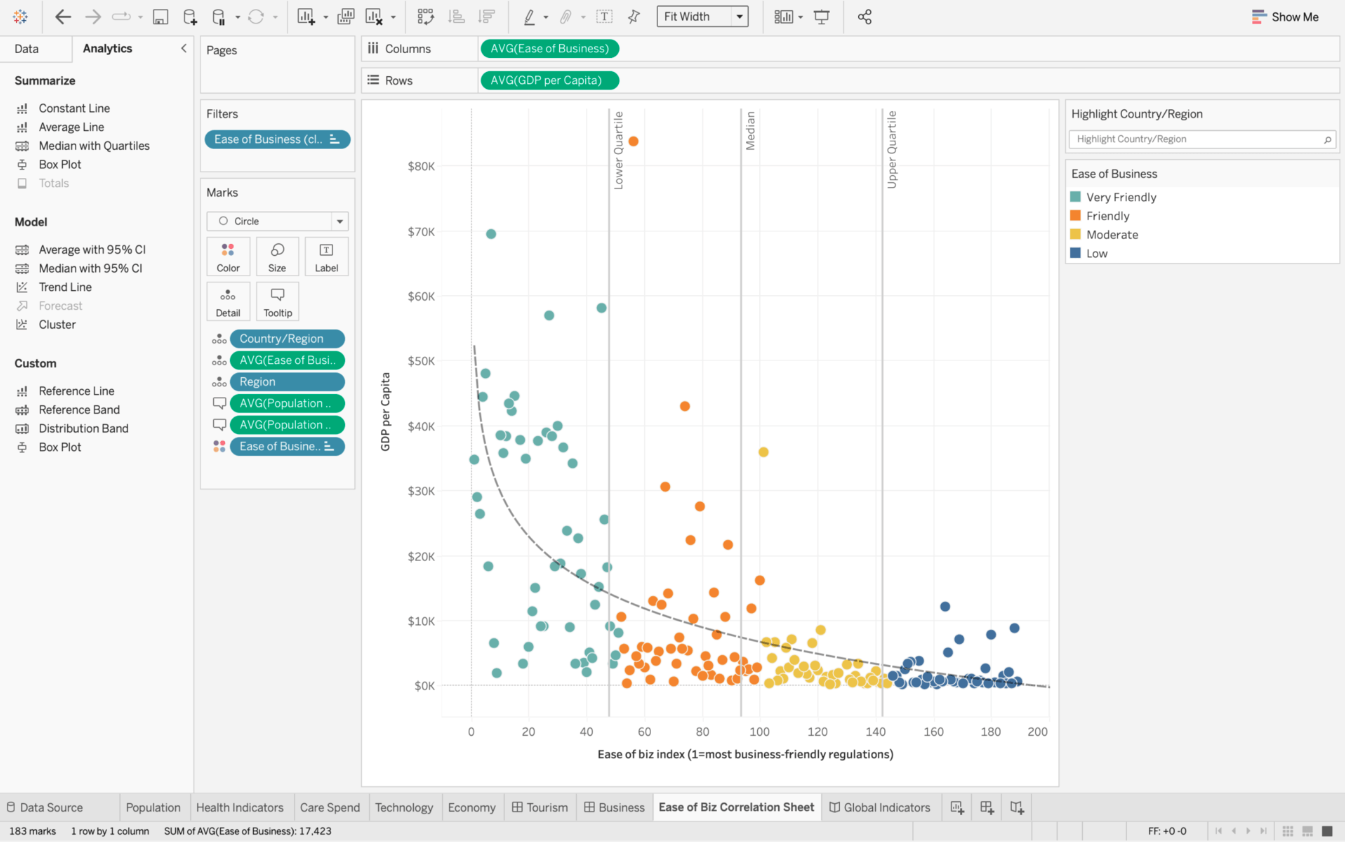Open the Economy sheet tab
The width and height of the screenshot is (1345, 842).
[x=472, y=807]
